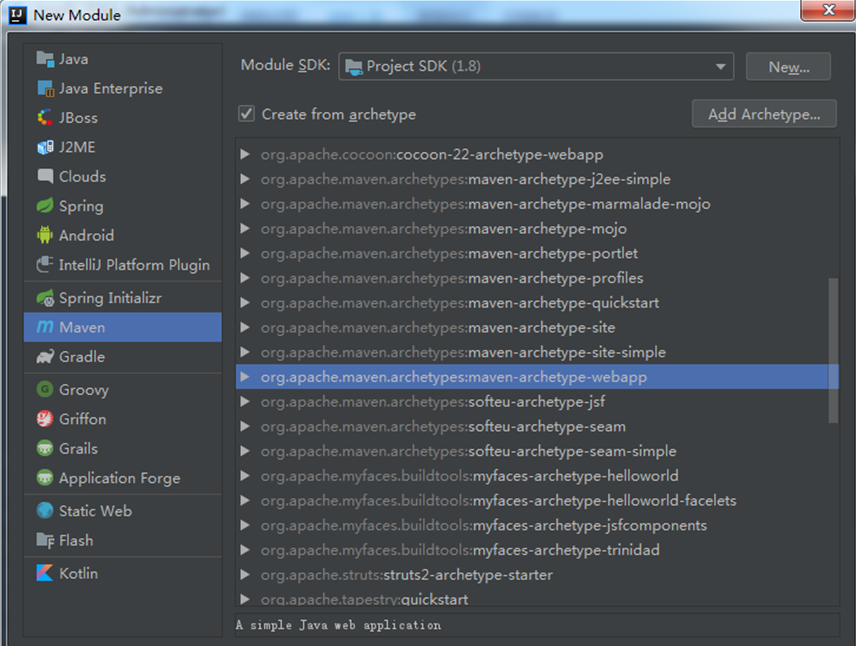Select the Gradle module type
Image resolution: width=856 pixels, height=646 pixels.
pos(123,357)
